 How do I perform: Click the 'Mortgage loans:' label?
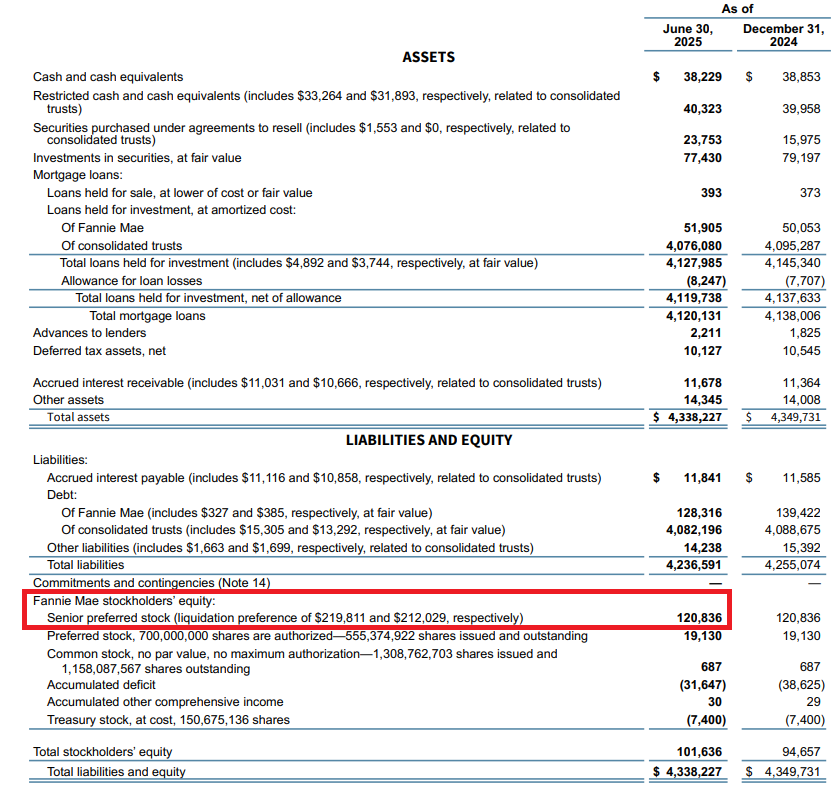[x=78, y=175]
